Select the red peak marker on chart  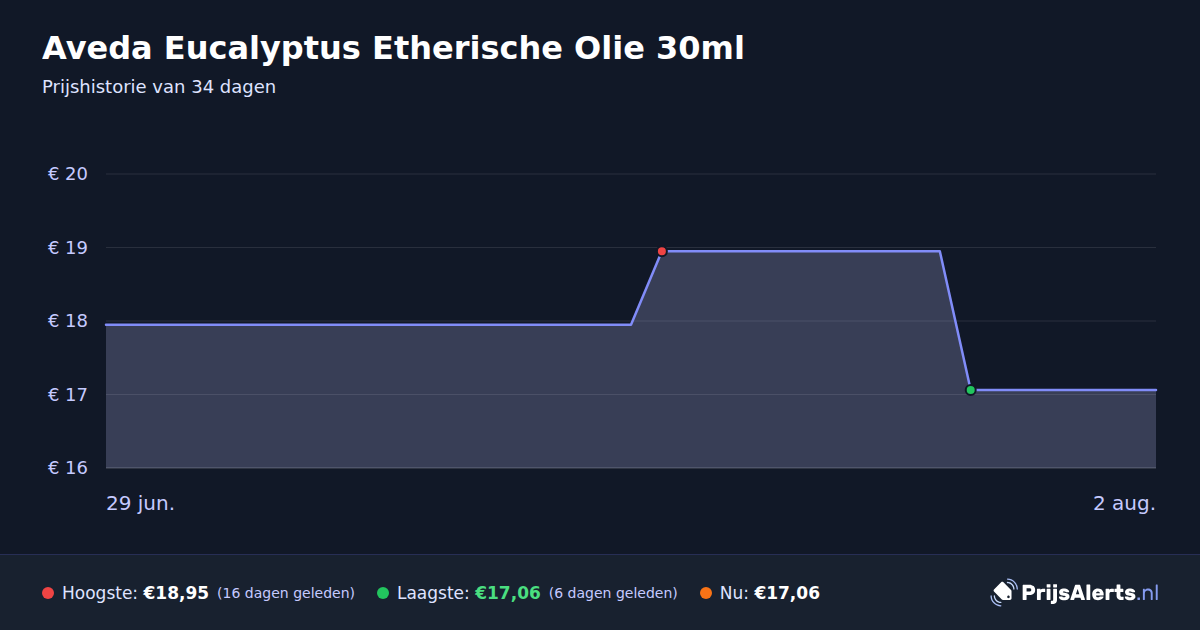(662, 251)
